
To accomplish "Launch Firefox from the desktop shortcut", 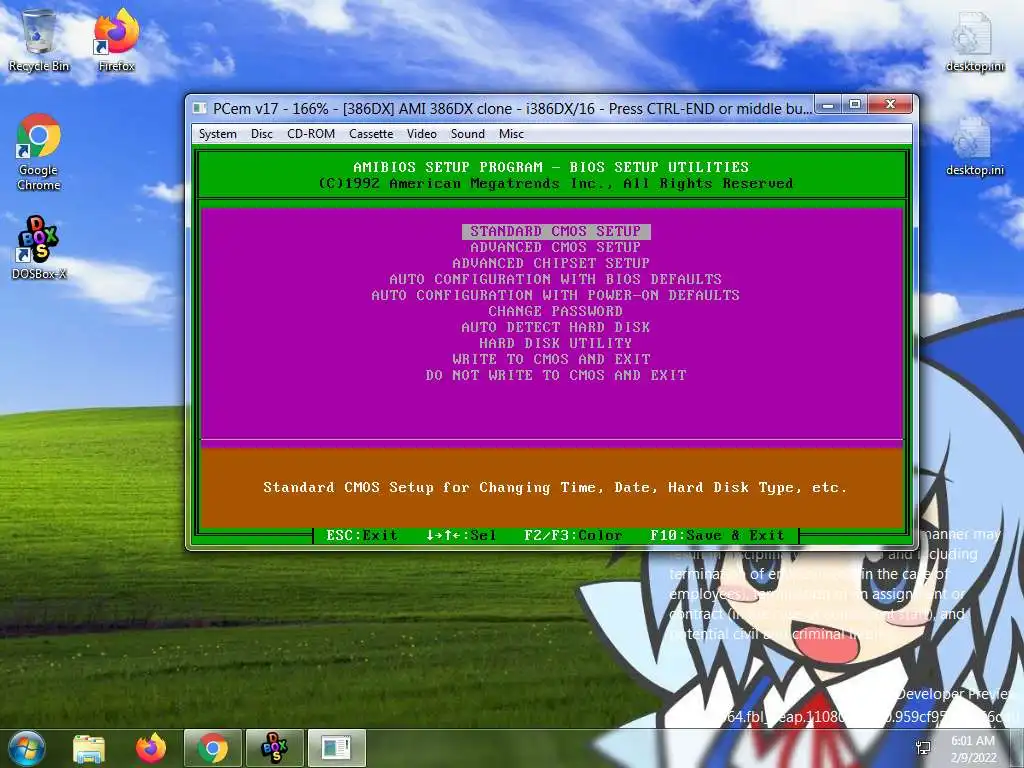I will click(x=116, y=40).
